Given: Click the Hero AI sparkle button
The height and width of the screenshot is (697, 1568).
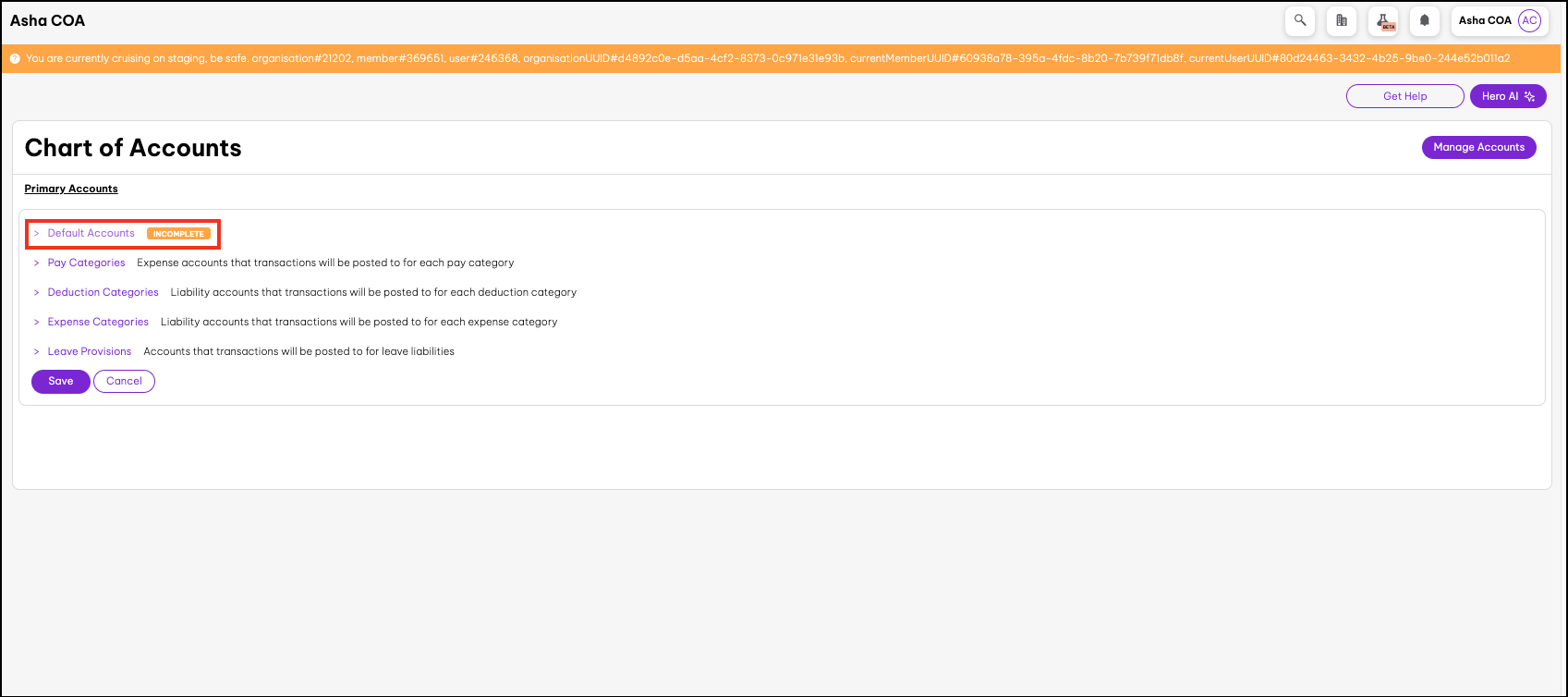Looking at the screenshot, I should coord(1507,96).
